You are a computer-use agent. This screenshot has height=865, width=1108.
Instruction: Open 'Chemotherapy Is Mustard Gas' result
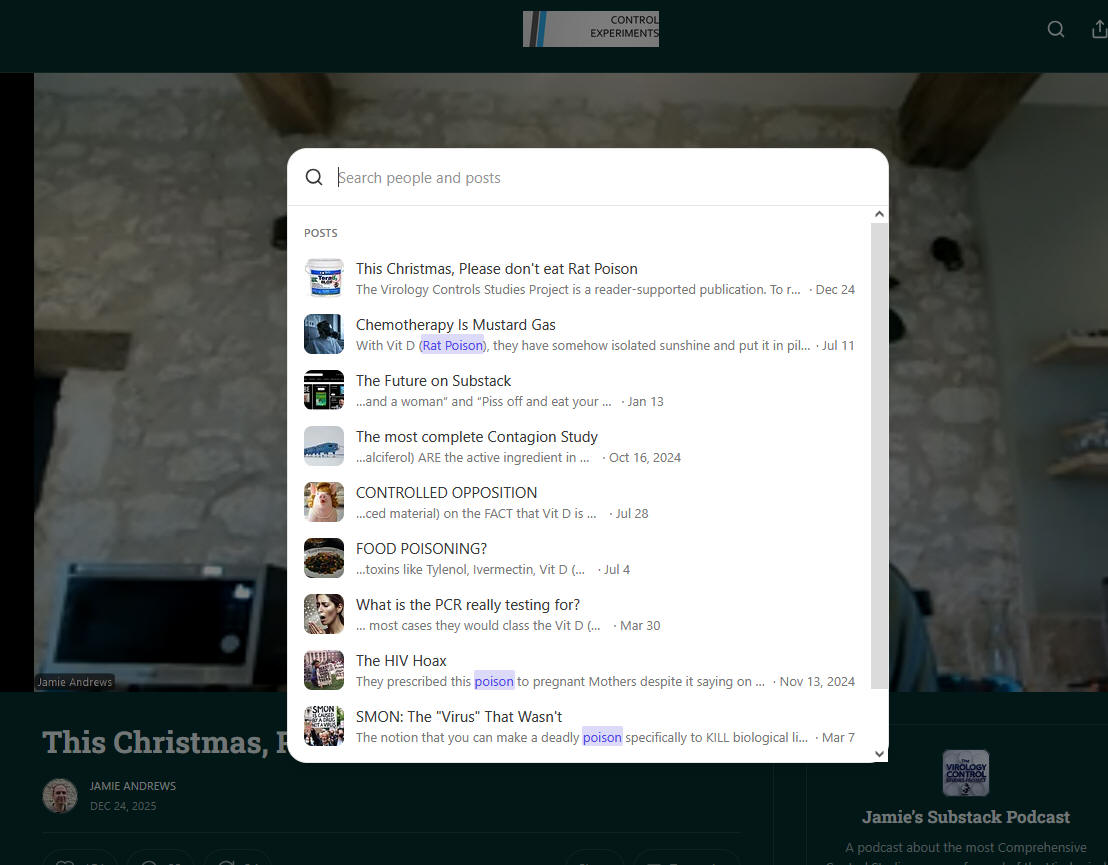tap(456, 325)
